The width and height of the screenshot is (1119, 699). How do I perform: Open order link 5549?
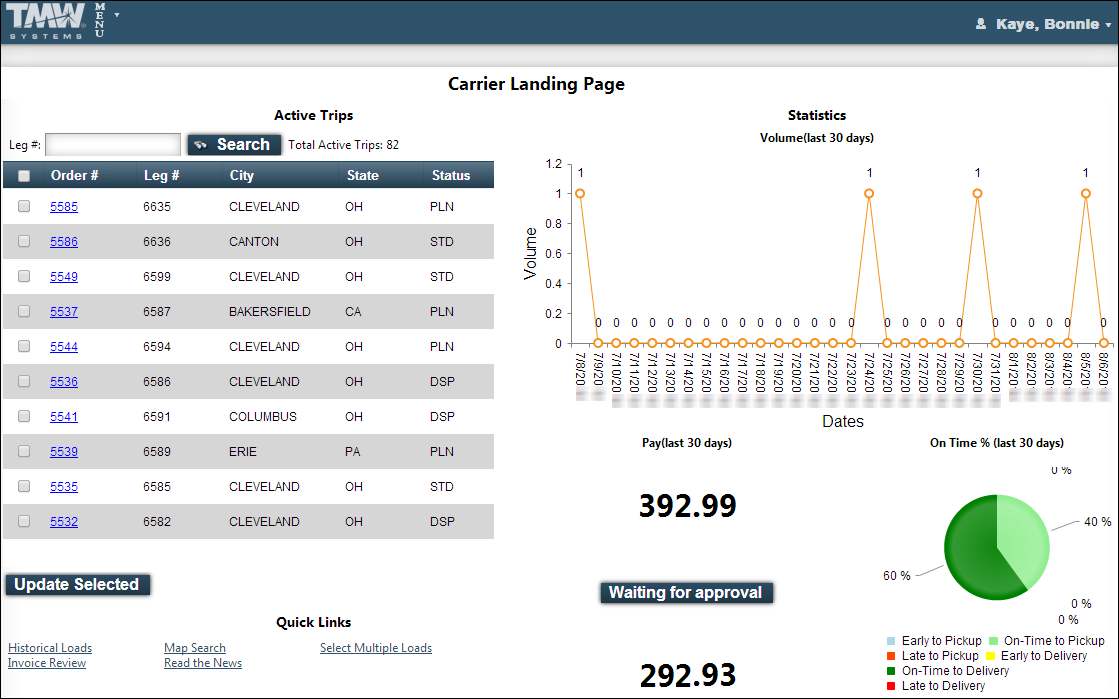pyautogui.click(x=64, y=276)
